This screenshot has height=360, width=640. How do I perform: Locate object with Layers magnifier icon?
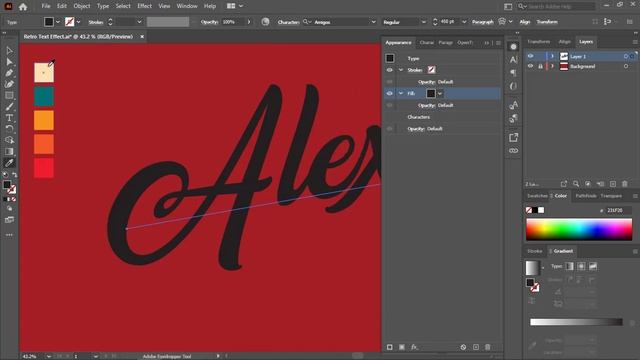coord(576,184)
